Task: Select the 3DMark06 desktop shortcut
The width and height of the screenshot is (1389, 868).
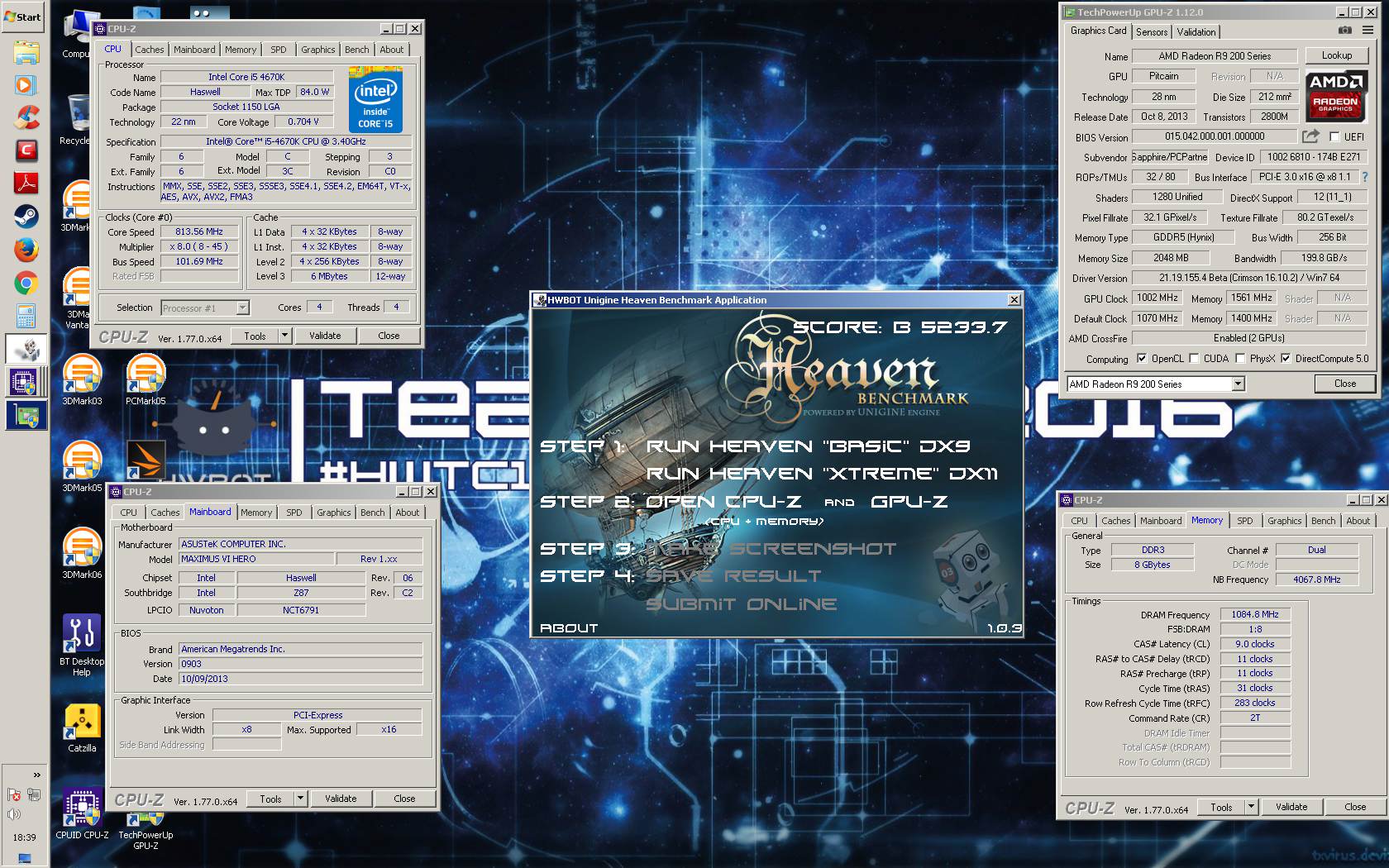Action: pos(82,553)
